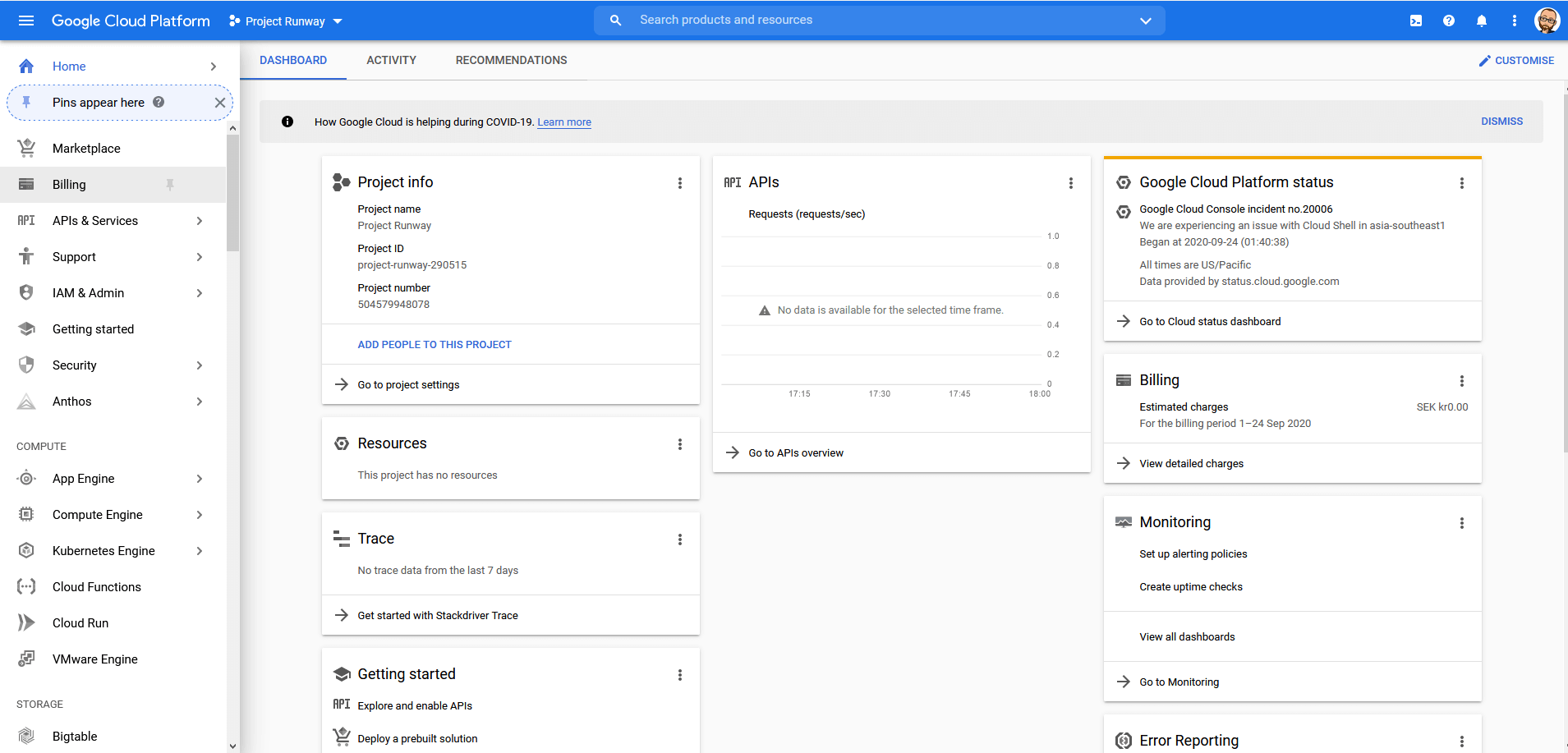The height and width of the screenshot is (753, 1568).
Task: Click the VMware Engine icon
Action: click(x=26, y=659)
